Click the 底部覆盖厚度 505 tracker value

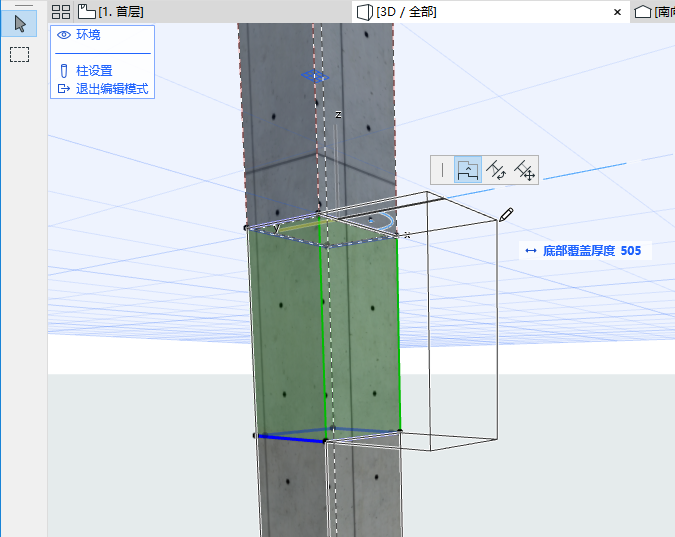pyautogui.click(x=630, y=251)
